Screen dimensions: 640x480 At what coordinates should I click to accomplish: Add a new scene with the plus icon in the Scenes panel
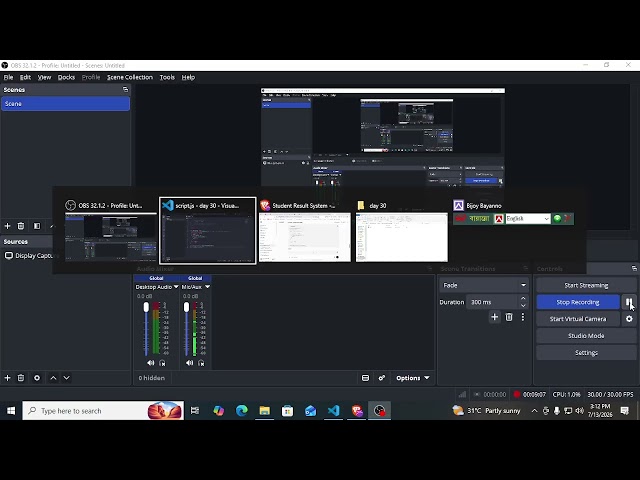[x=7, y=226]
